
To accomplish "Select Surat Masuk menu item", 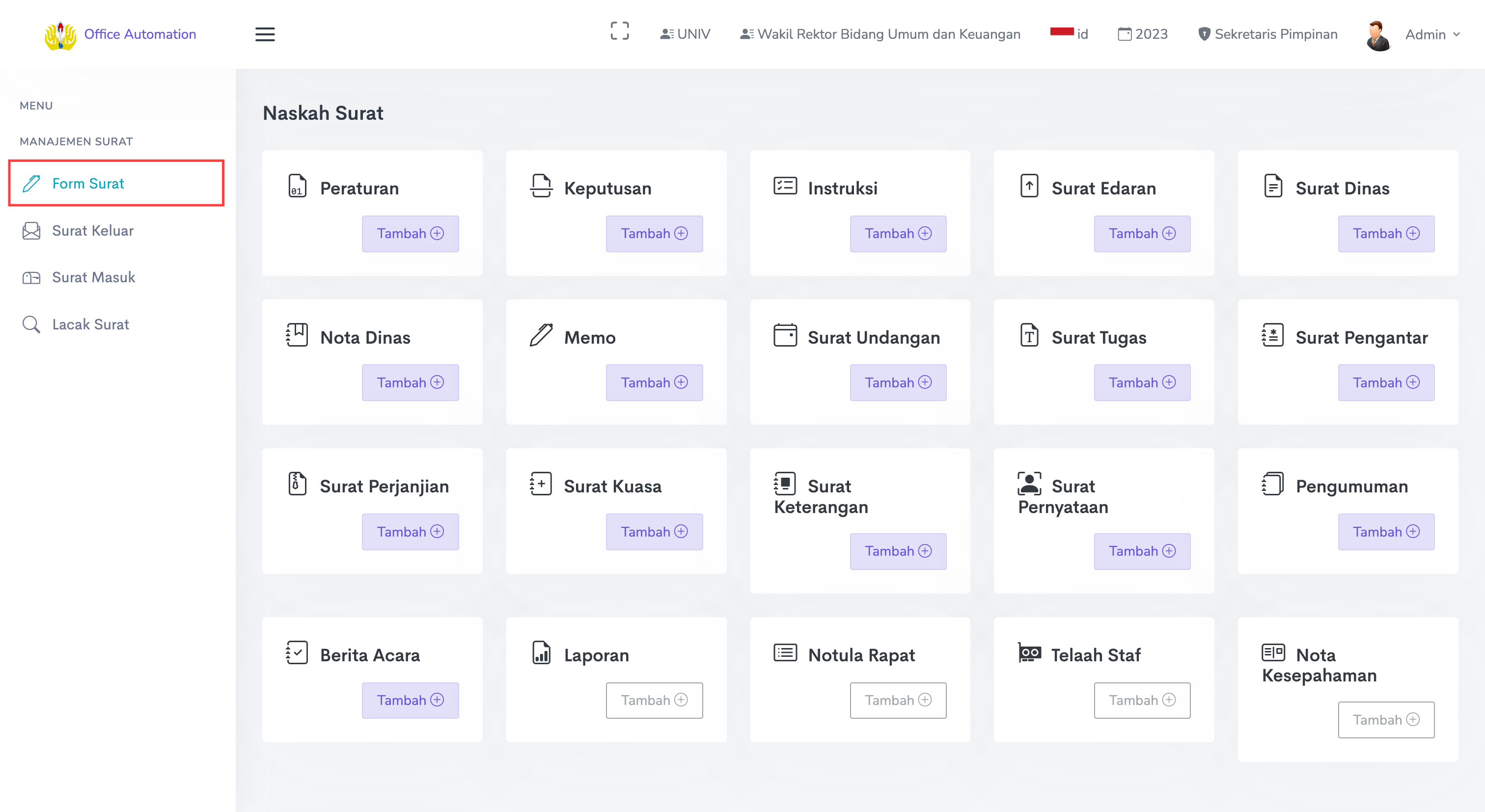I will [x=93, y=278].
